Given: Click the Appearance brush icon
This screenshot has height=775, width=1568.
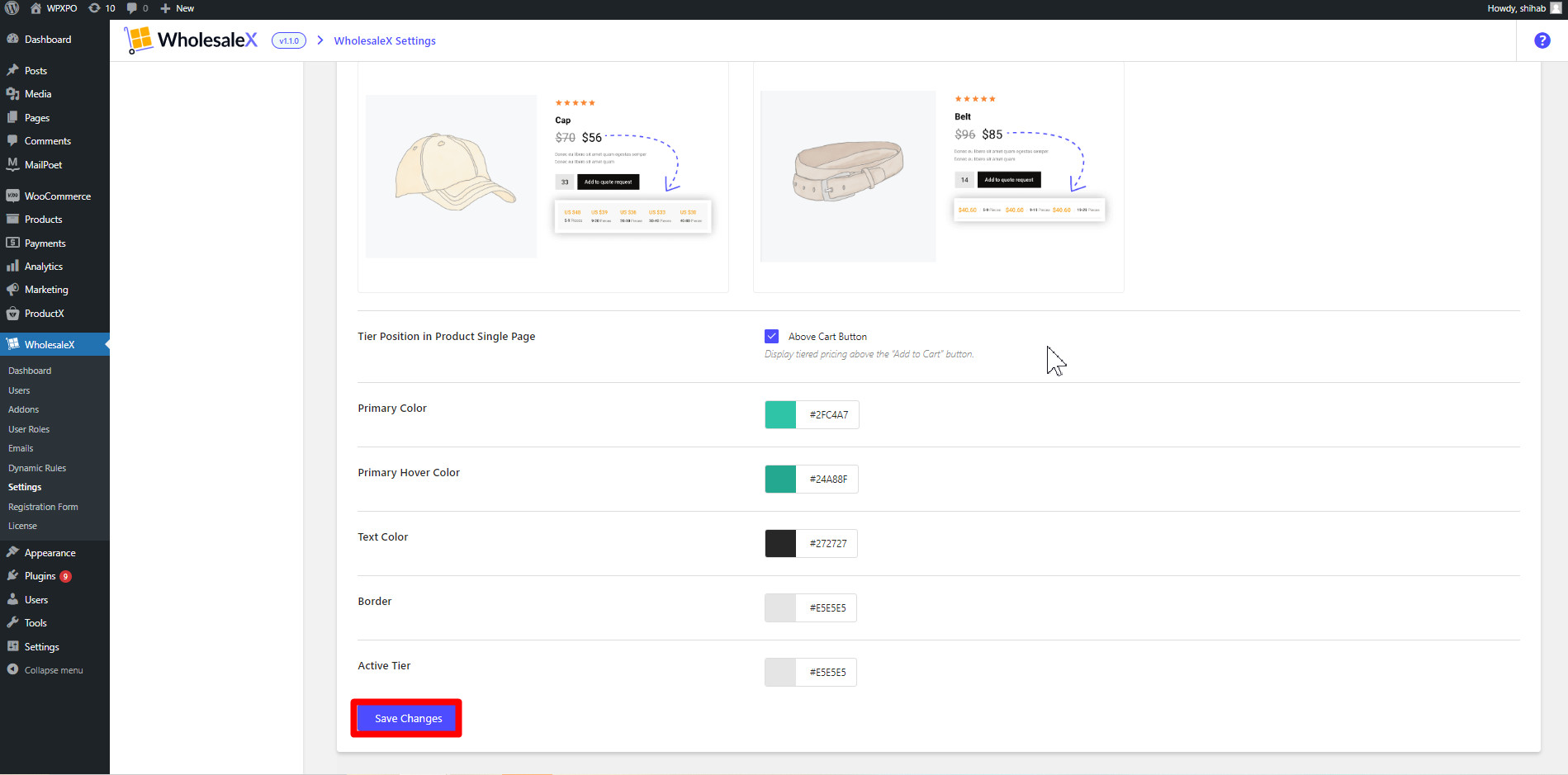Looking at the screenshot, I should coord(12,552).
